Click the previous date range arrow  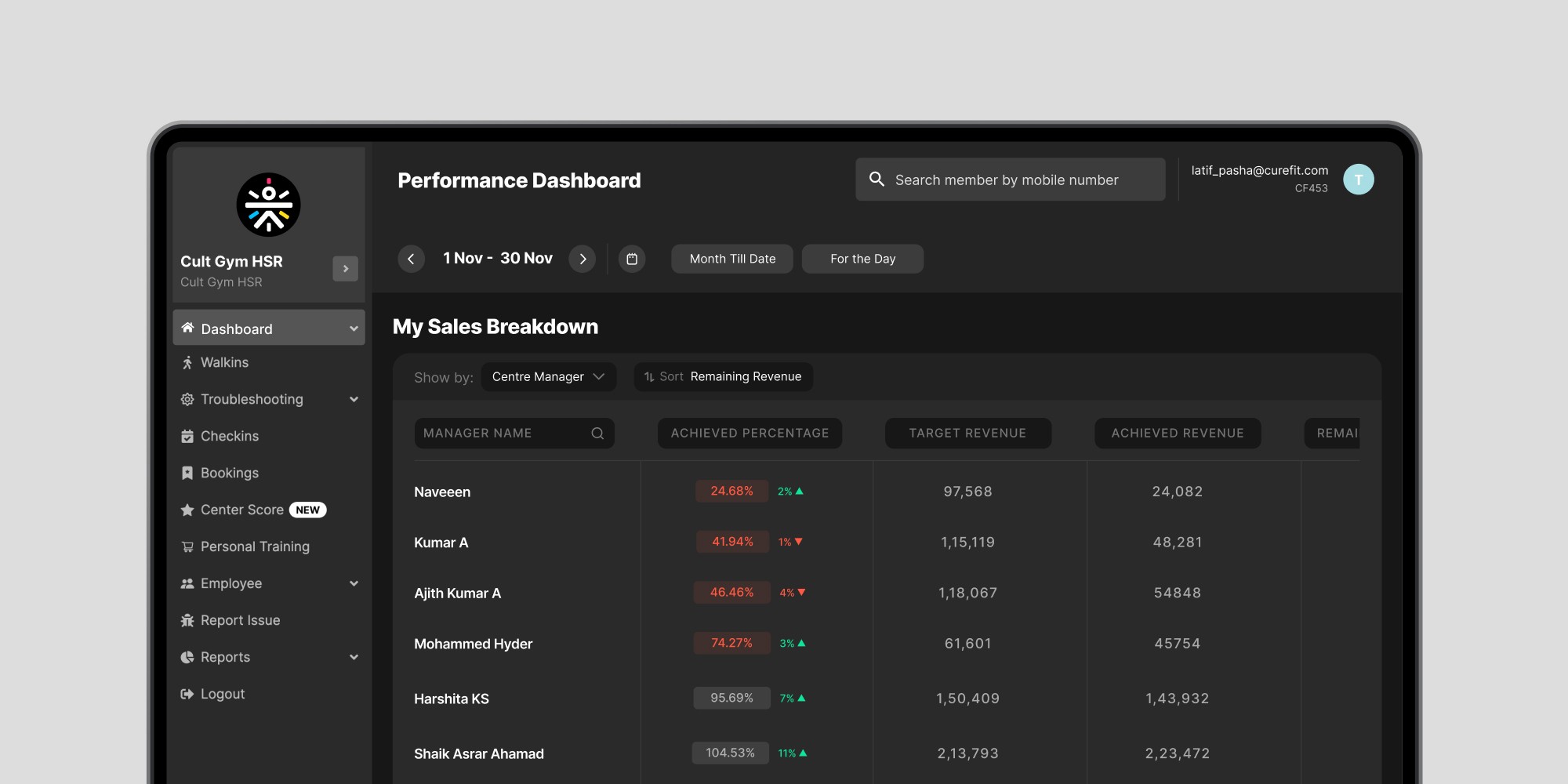(x=411, y=259)
